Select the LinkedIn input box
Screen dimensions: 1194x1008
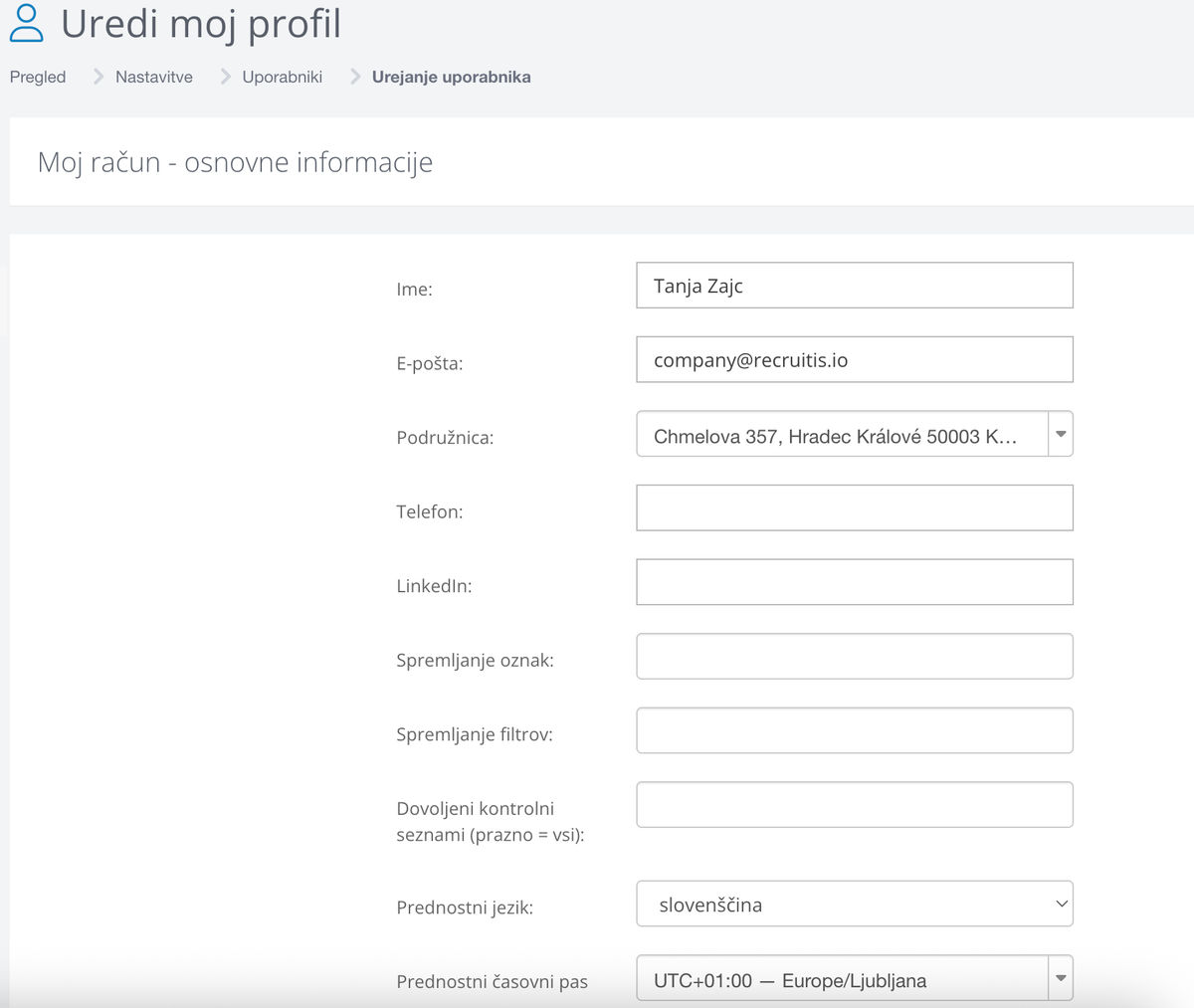pyautogui.click(x=854, y=582)
